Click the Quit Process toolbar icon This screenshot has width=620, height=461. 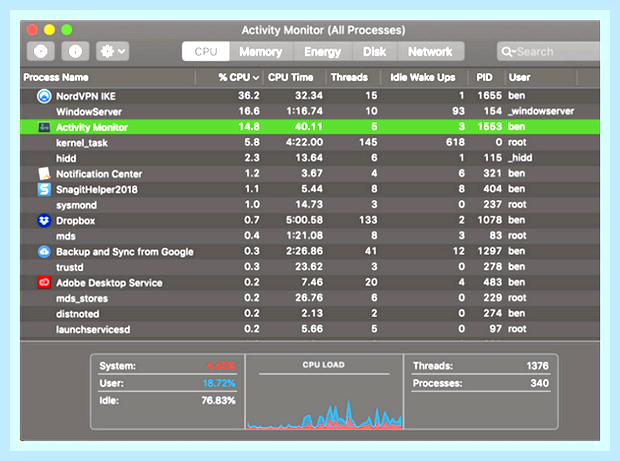point(41,51)
